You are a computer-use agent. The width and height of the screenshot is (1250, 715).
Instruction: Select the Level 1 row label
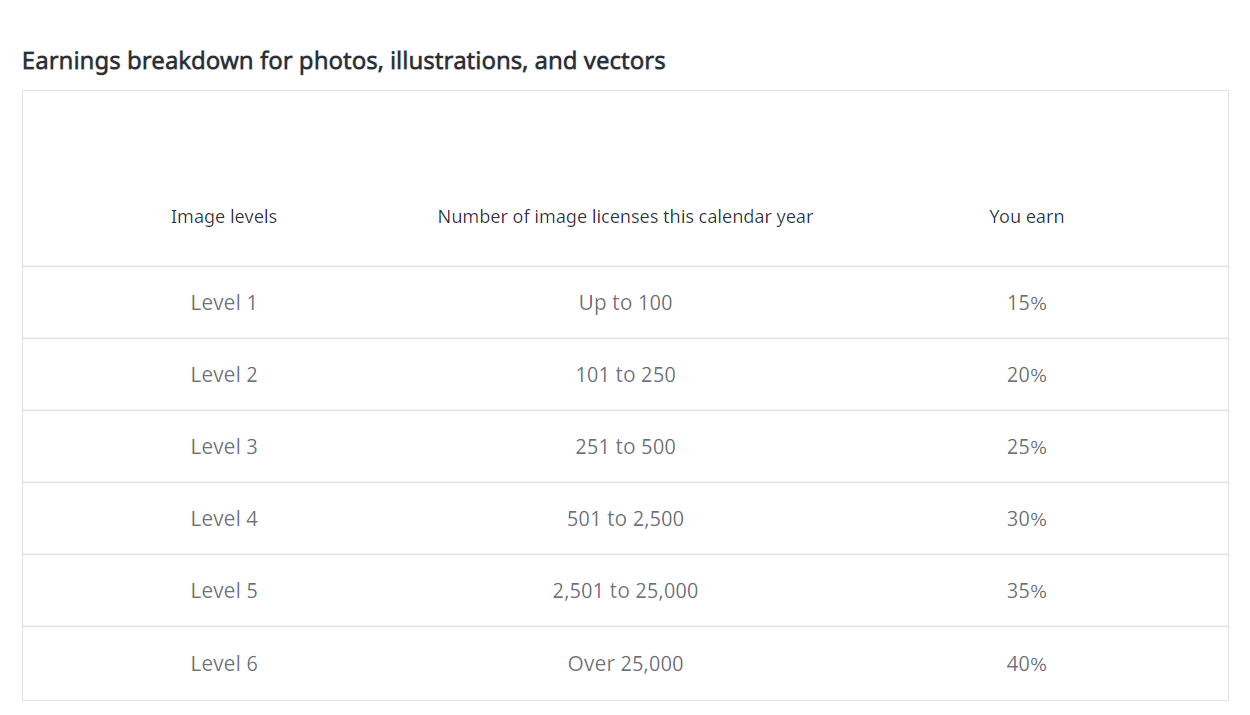click(x=224, y=303)
